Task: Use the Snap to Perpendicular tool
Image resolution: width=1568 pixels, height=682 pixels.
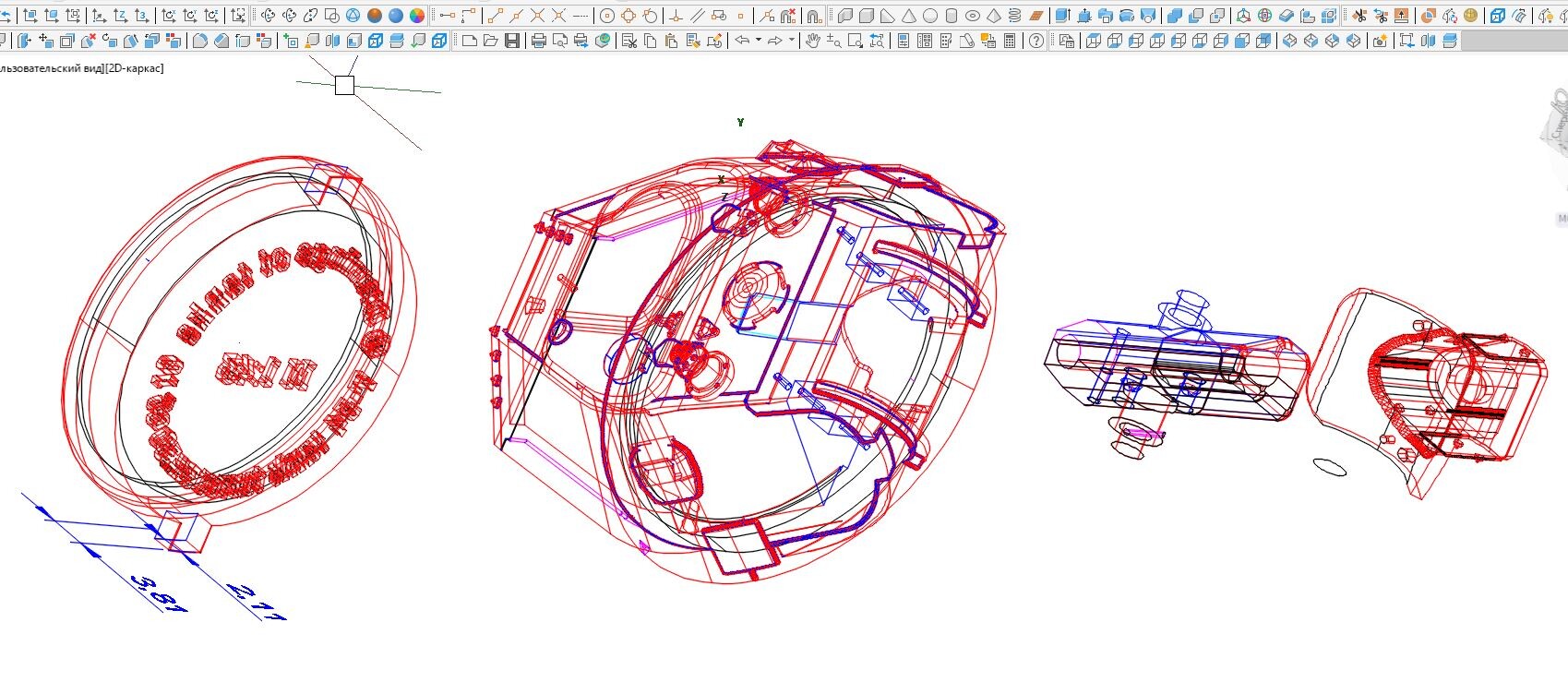Action: (x=676, y=16)
